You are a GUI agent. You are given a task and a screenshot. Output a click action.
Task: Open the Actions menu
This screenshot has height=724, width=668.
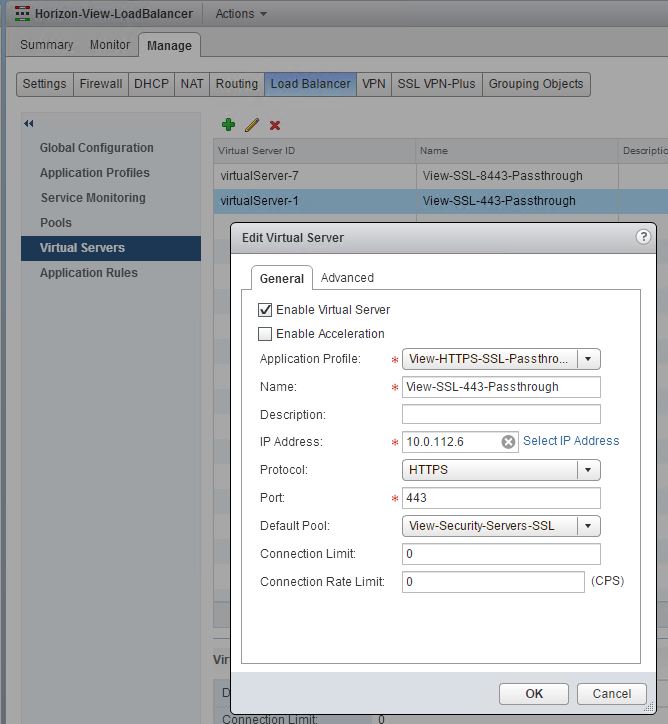pos(241,14)
